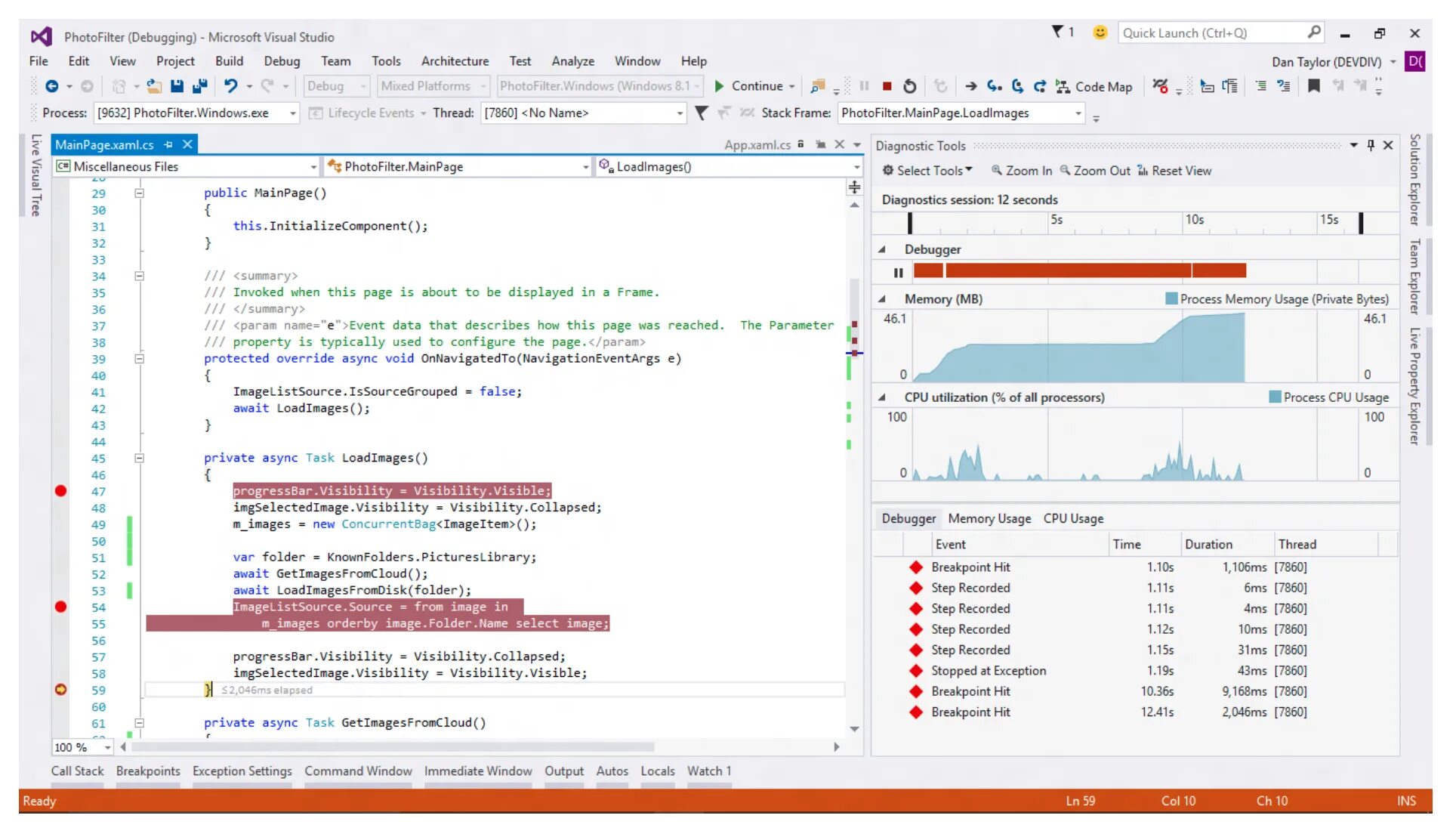1456x831 pixels.
Task: Open the Analyze menu
Action: (572, 61)
